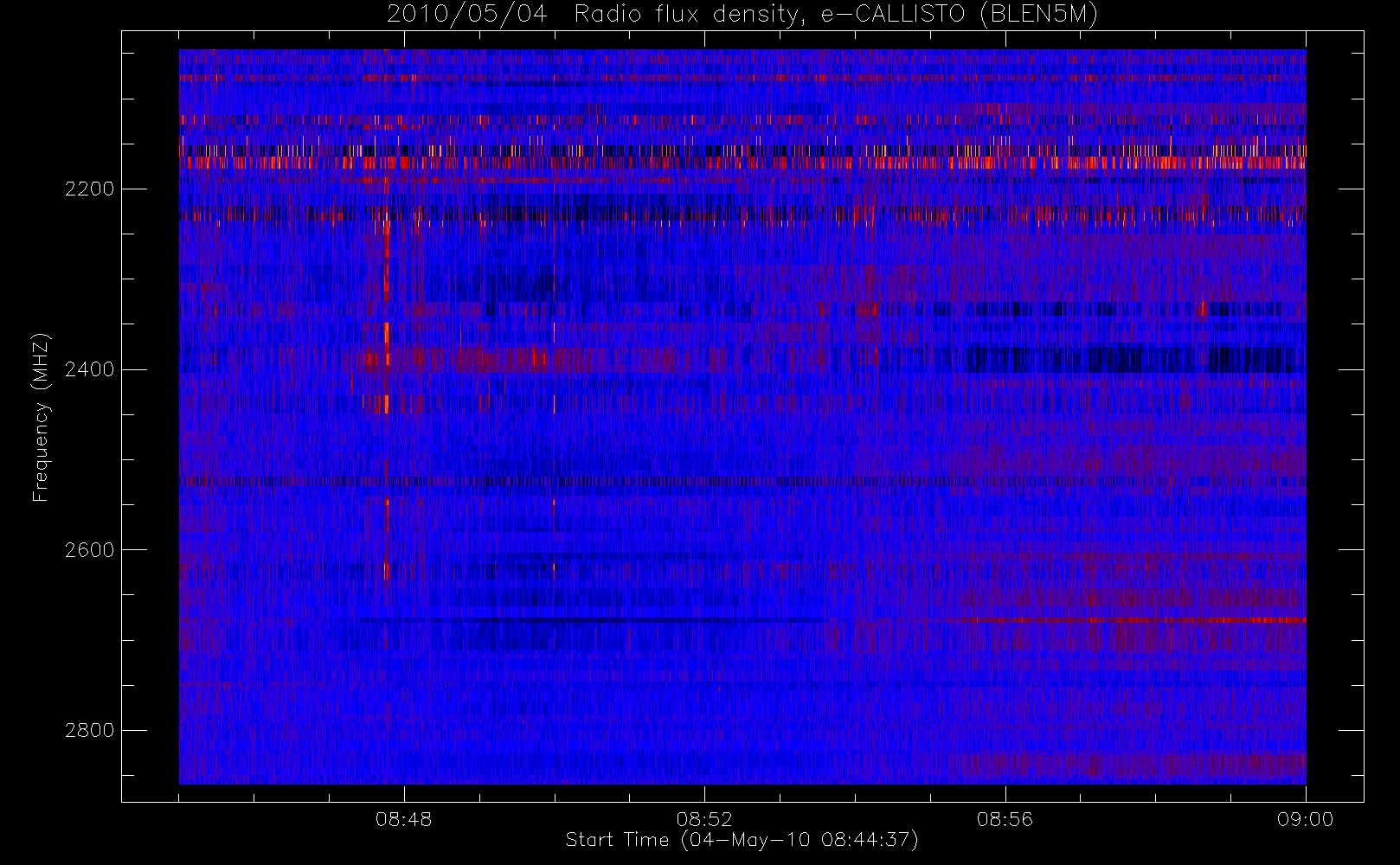The height and width of the screenshot is (865, 1400).
Task: Click the 'Start Time (04-May-10 08:44:37)' axis label
Action: pos(742,840)
